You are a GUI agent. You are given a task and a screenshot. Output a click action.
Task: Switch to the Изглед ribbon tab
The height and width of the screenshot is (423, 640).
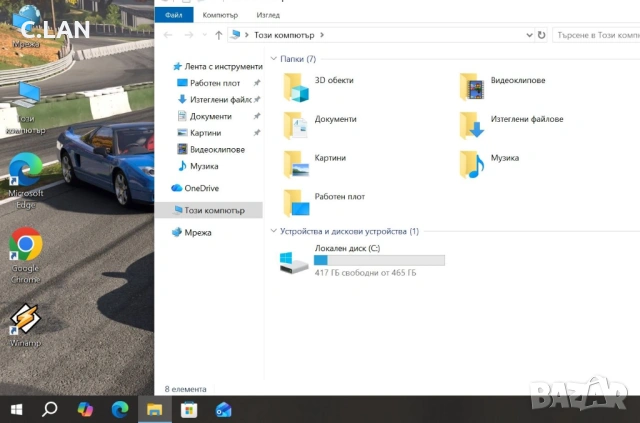pyautogui.click(x=268, y=15)
